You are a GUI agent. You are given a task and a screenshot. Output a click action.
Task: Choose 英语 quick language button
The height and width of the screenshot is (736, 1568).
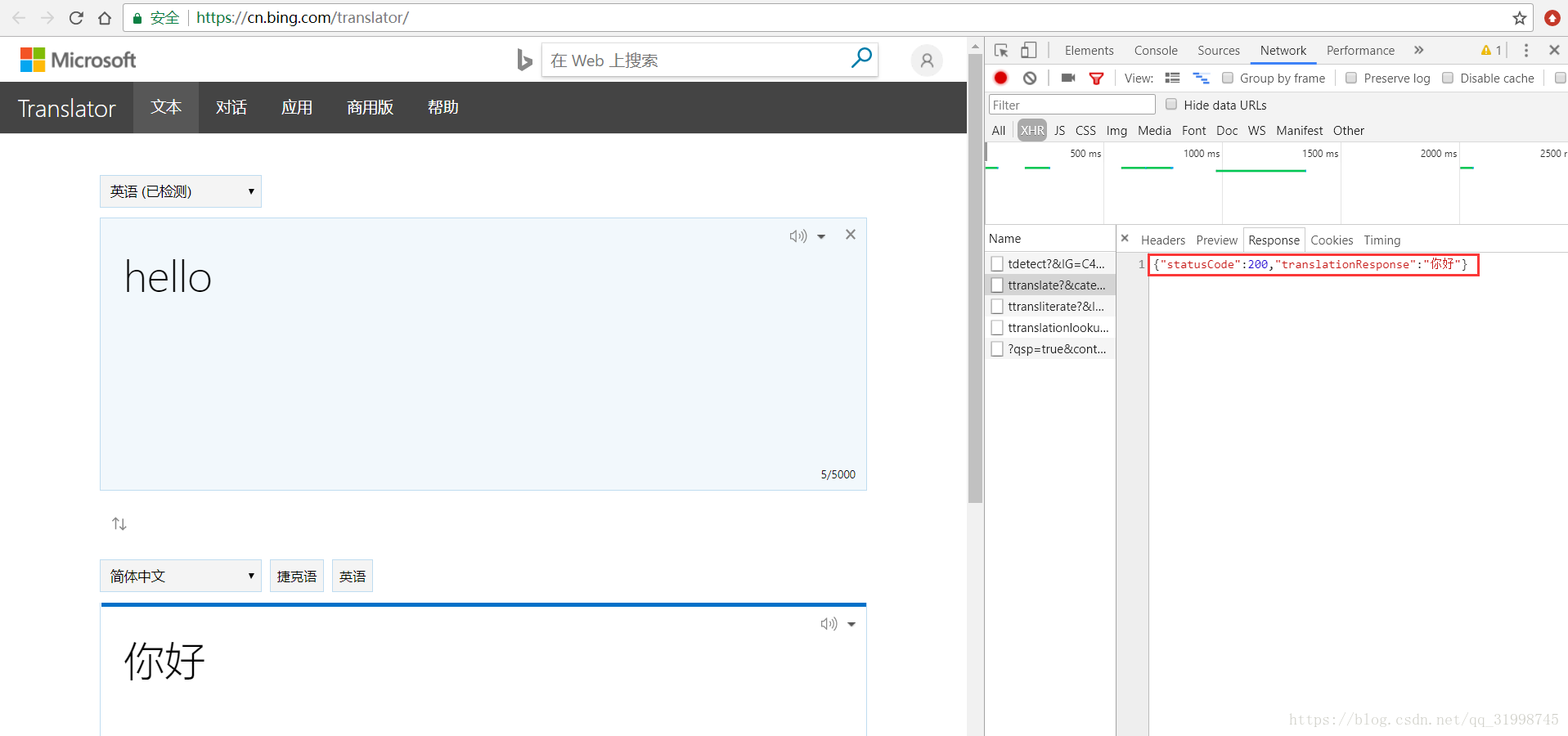pos(353,576)
